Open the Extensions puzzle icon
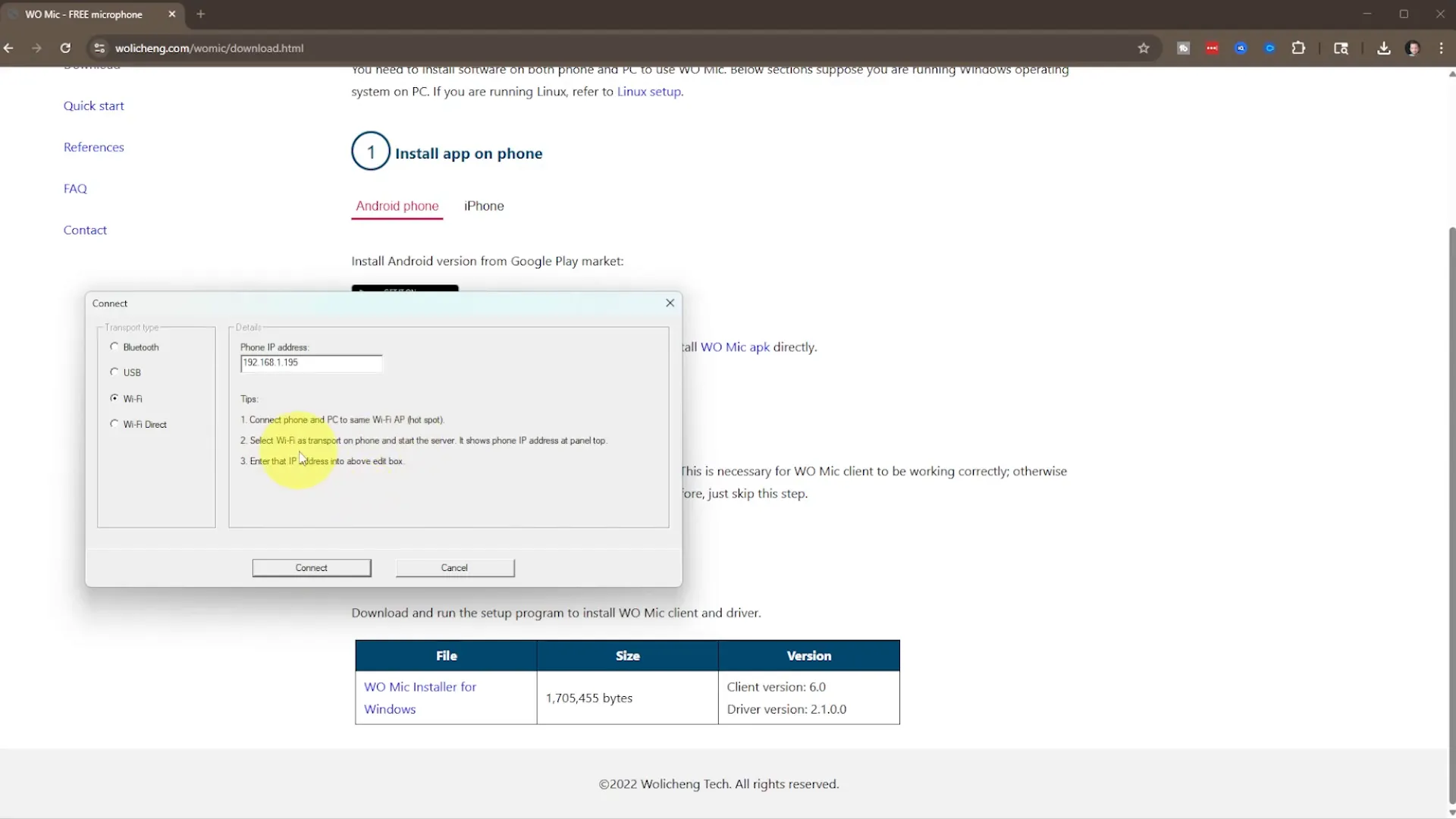 coord(1298,48)
